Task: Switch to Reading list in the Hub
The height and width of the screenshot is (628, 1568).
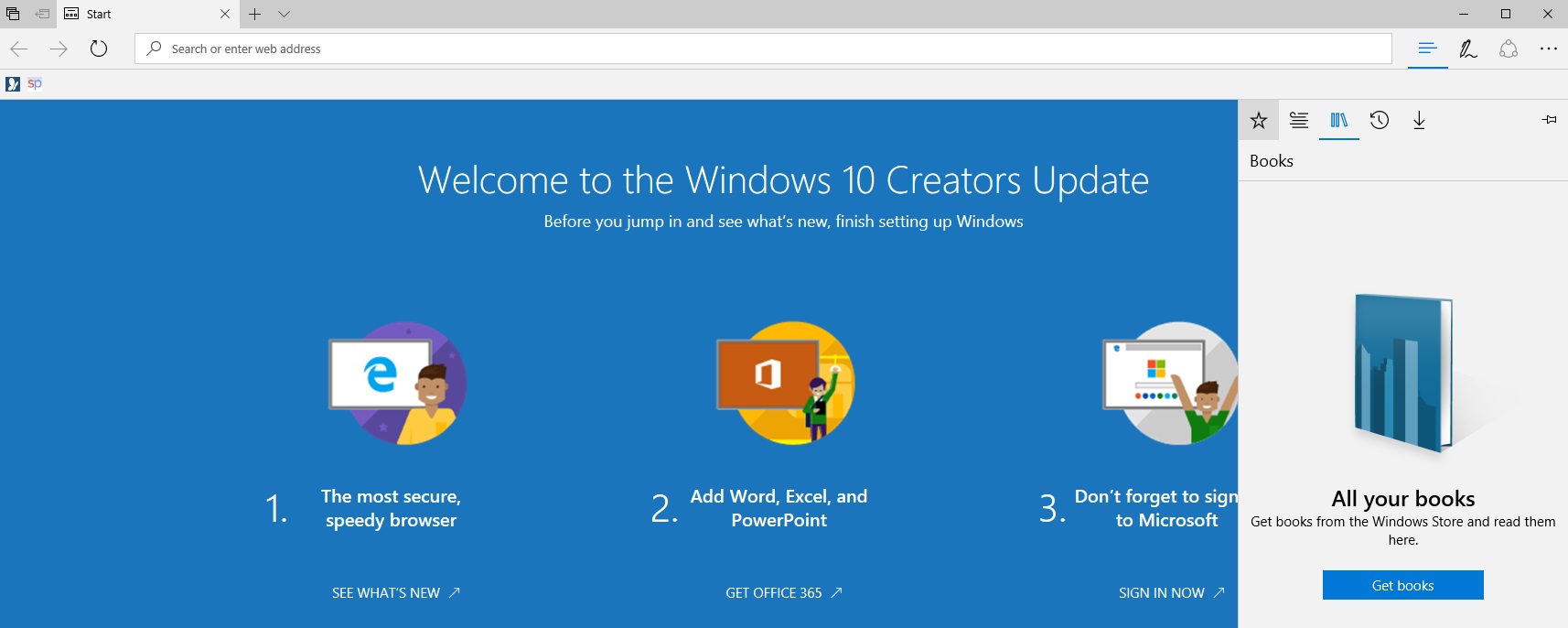Action: coord(1299,120)
